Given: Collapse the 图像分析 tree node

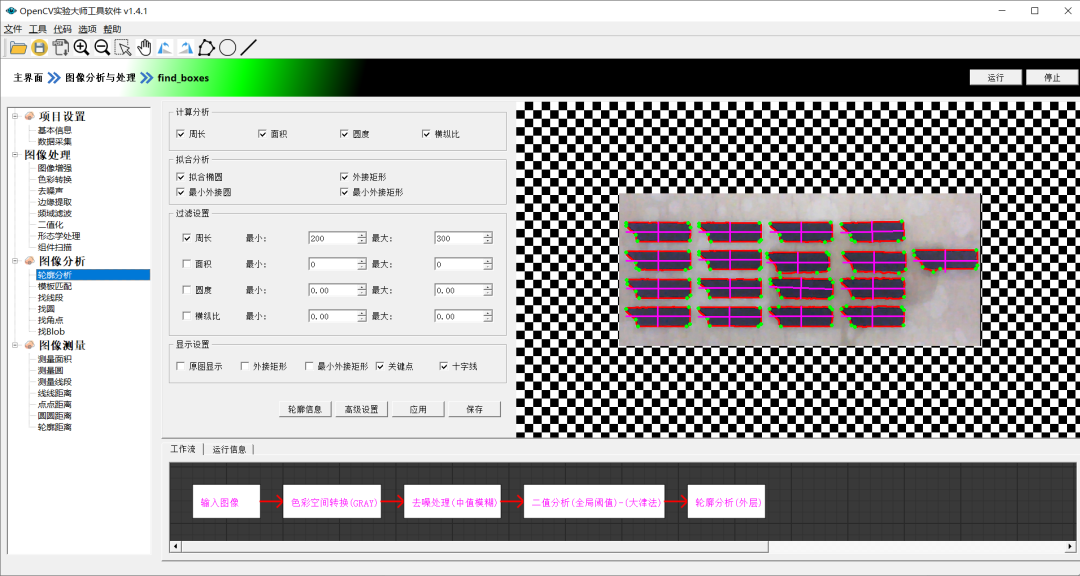Looking at the screenshot, I should (x=15, y=261).
